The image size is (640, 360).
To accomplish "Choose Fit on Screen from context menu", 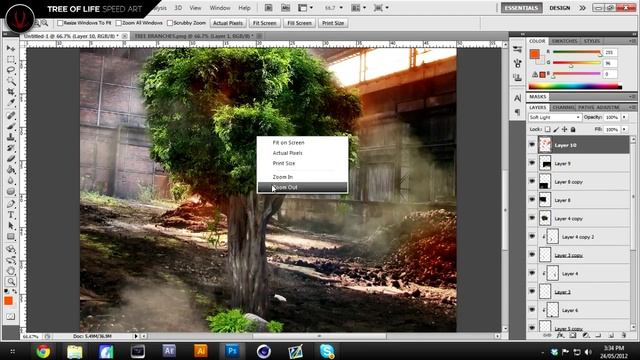I will [302, 142].
